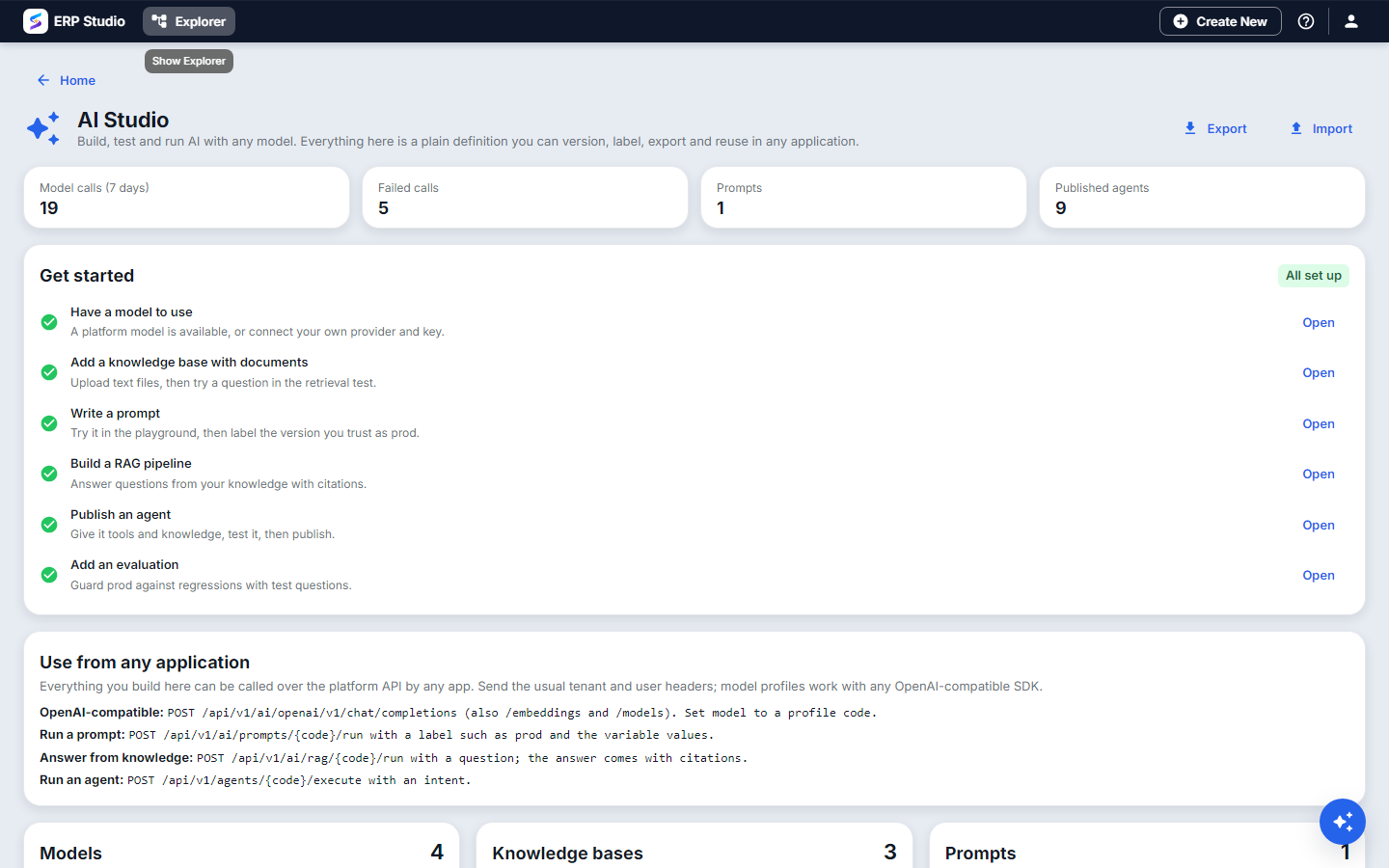The height and width of the screenshot is (868, 1389).
Task: Open the Models card
Action: (x=242, y=846)
